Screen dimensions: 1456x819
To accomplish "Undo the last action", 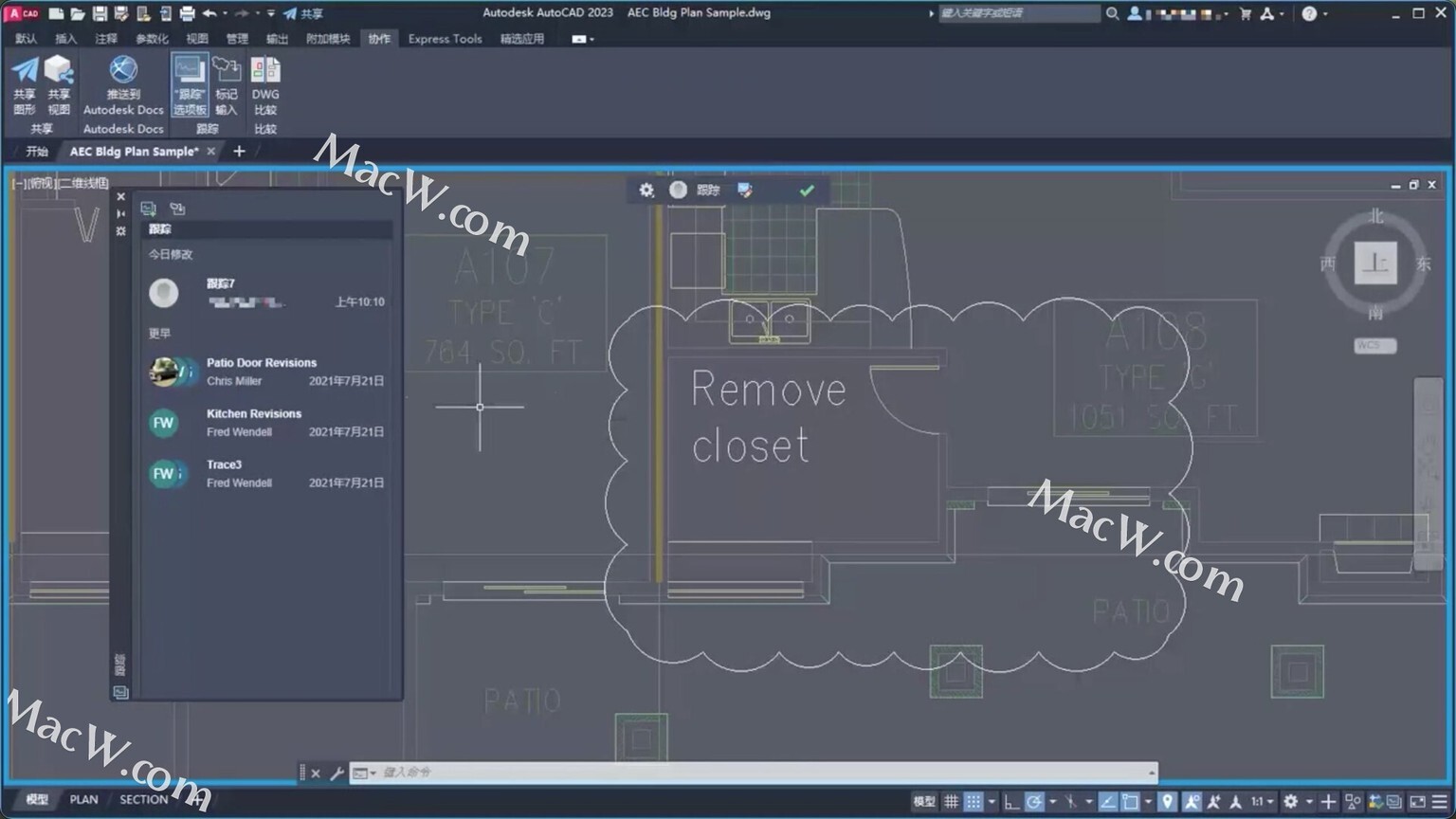I will [209, 13].
